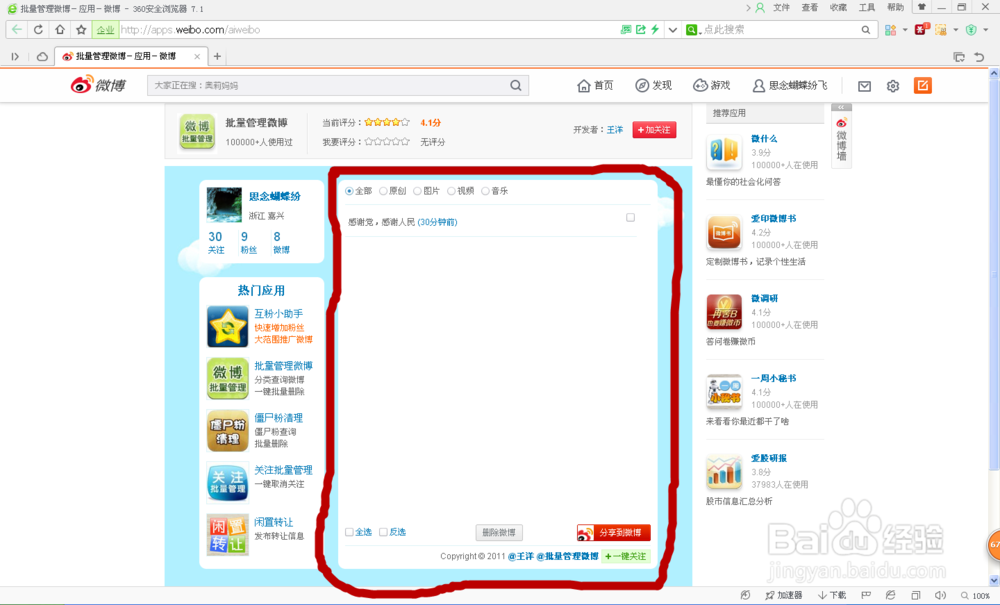1000x605 pixels.
Task: Tick the 全选 checkbox
Action: [349, 532]
